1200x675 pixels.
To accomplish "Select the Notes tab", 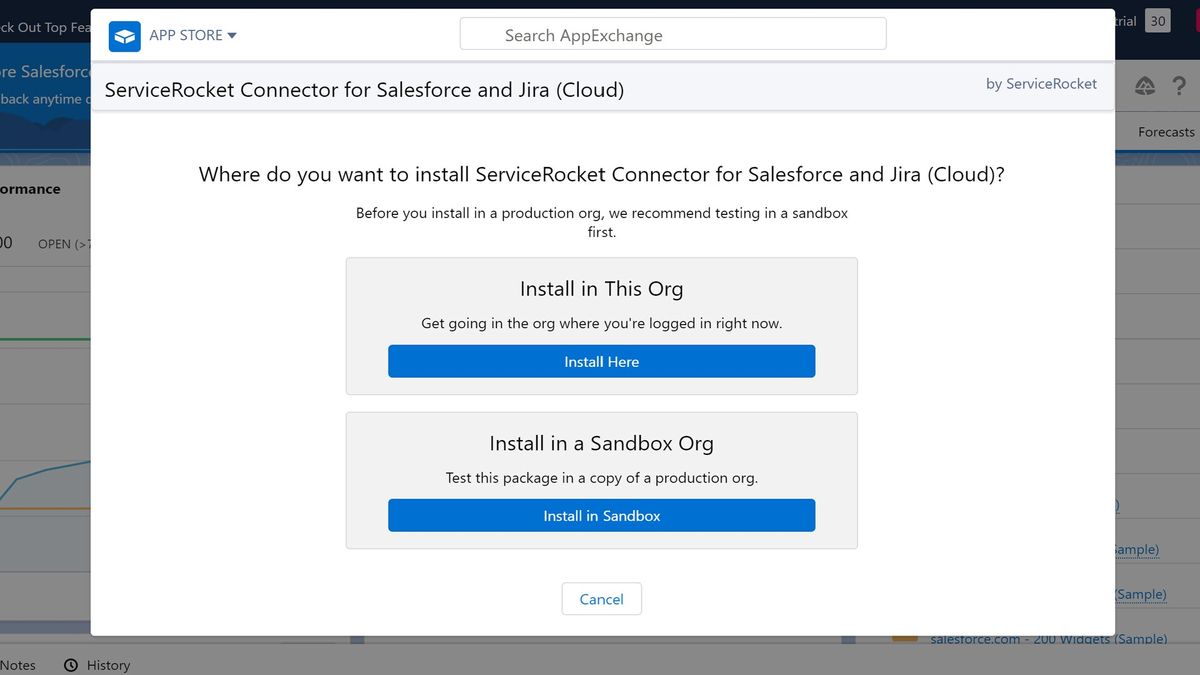I will tap(20, 664).
